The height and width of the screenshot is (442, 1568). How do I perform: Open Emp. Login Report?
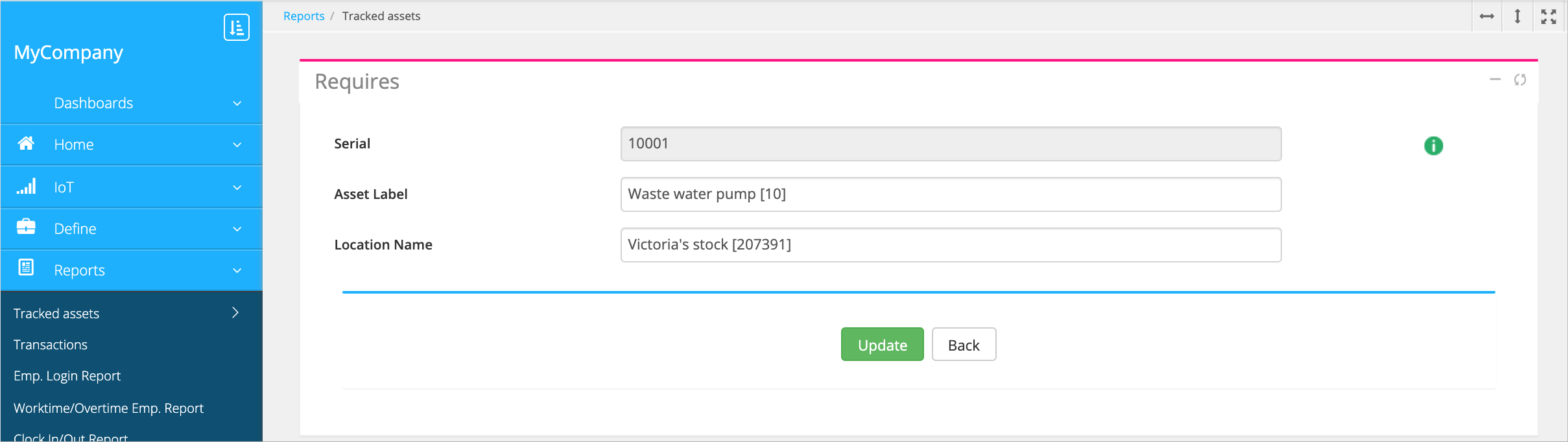pos(67,376)
